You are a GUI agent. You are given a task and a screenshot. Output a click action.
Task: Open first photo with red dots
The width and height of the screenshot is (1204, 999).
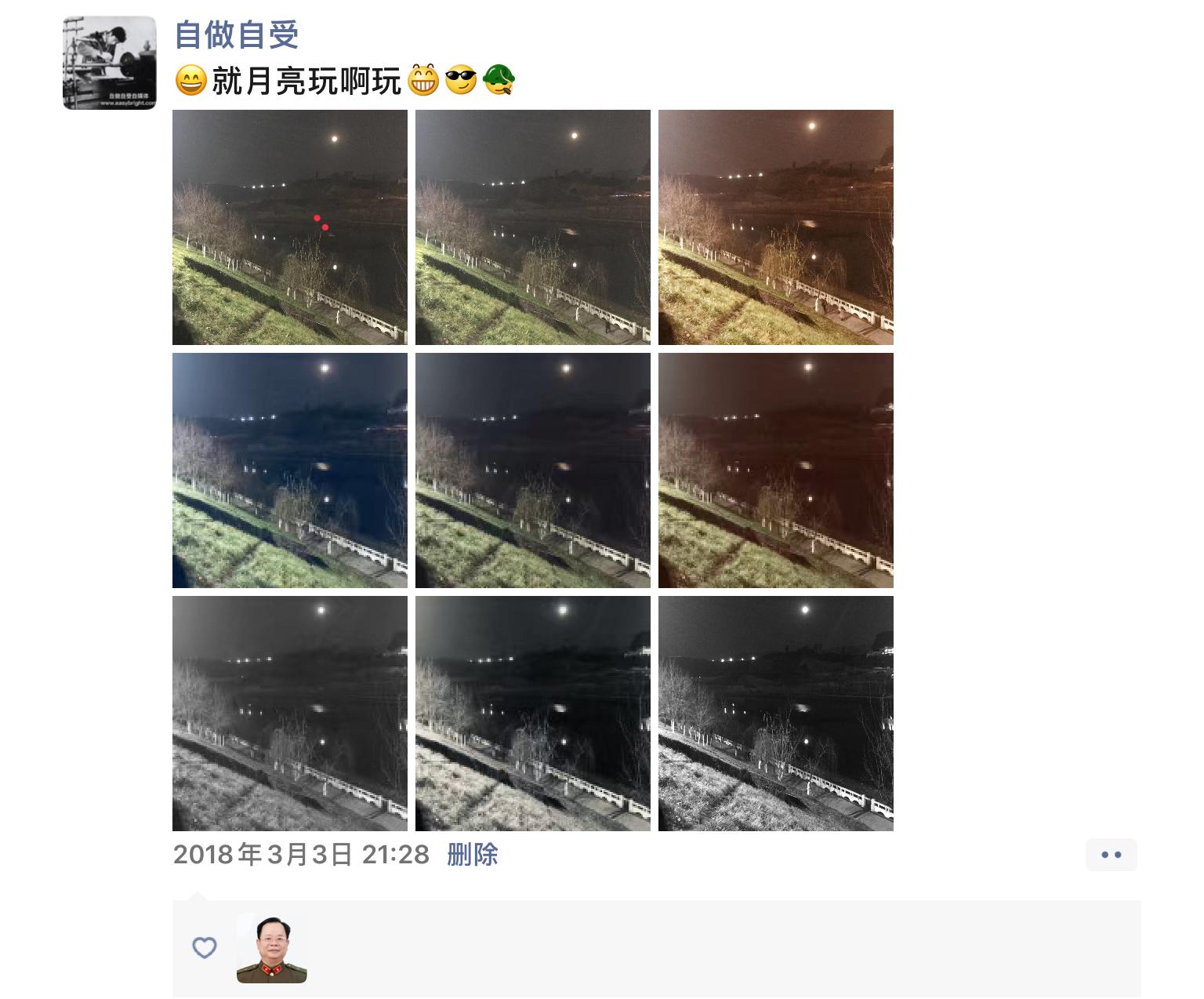point(290,227)
